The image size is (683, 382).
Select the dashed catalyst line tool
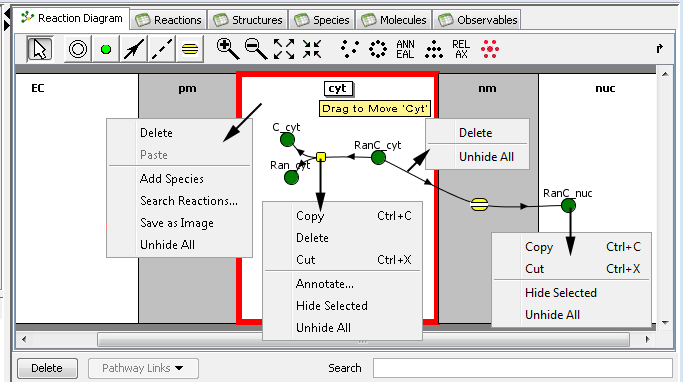162,49
